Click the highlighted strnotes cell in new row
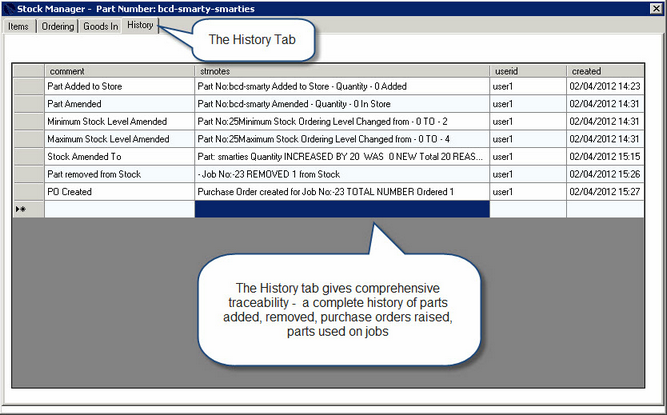 coord(342,209)
